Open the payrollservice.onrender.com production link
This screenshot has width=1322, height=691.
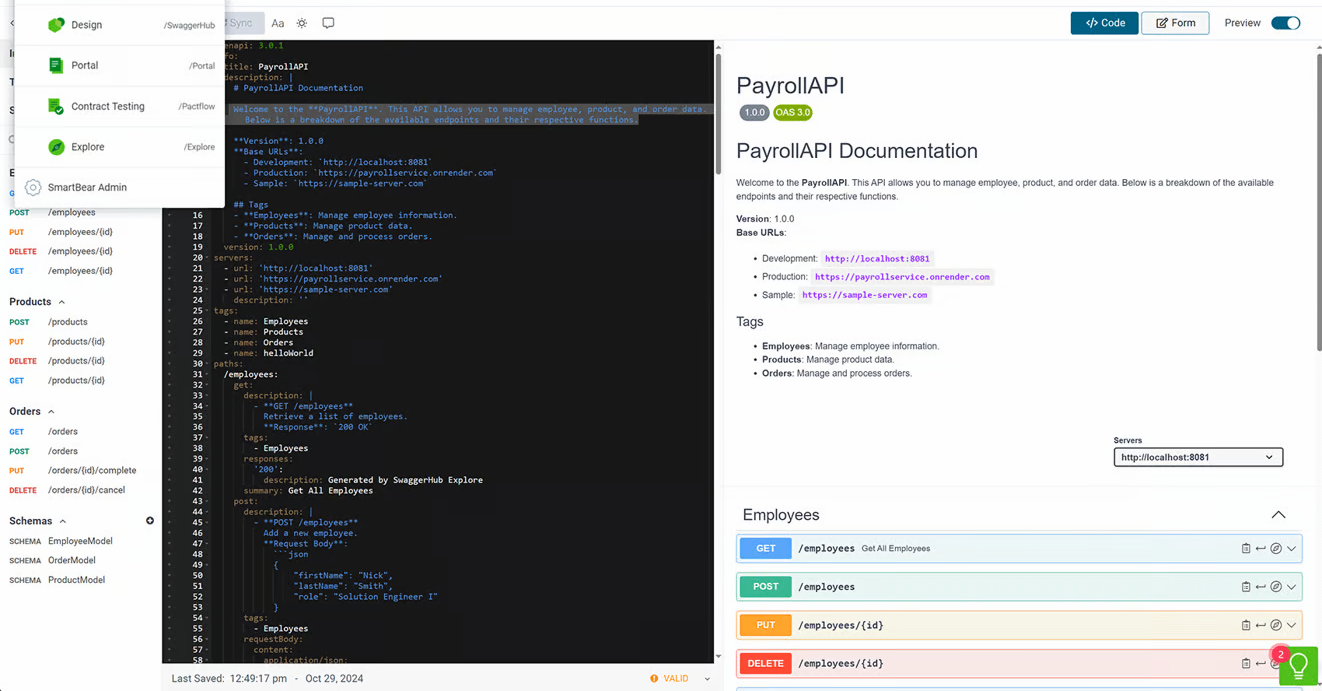coord(901,277)
